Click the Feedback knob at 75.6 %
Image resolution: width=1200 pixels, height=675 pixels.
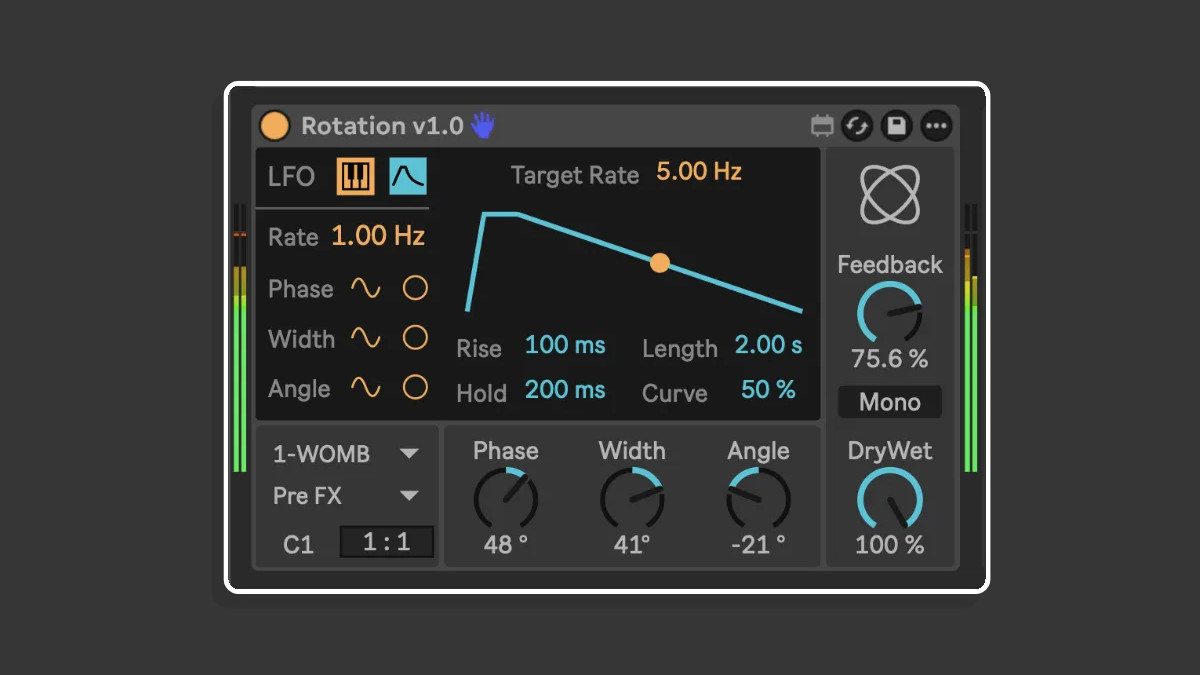889,312
